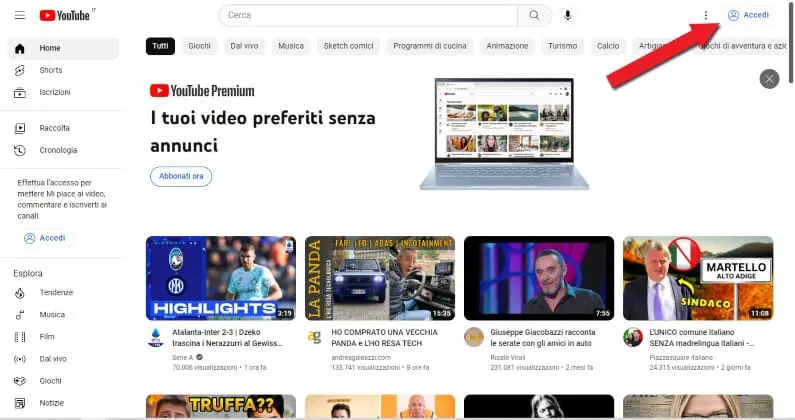Open the three-dot settings menu
This screenshot has width=795, height=420.
pyautogui.click(x=706, y=15)
